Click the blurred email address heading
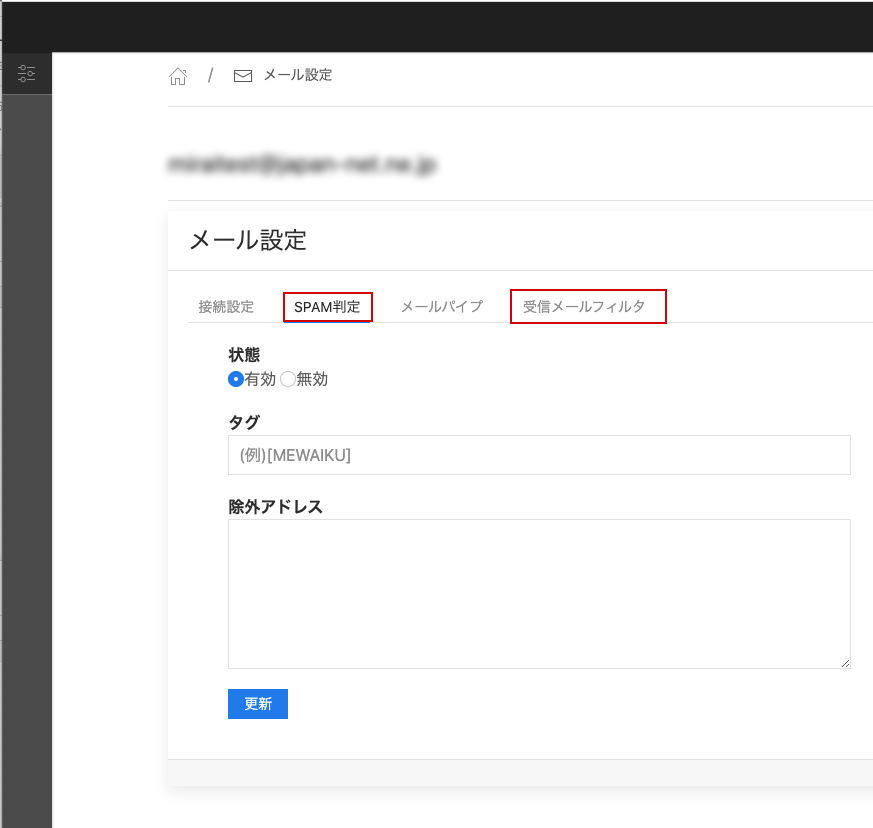 point(302,164)
